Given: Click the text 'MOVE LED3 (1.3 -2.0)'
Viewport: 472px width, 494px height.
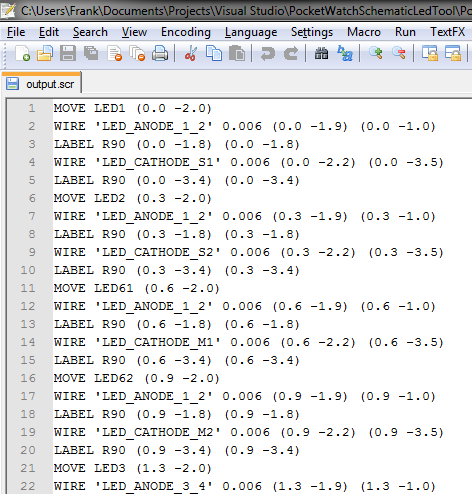Looking at the screenshot, I should click(x=133, y=468).
